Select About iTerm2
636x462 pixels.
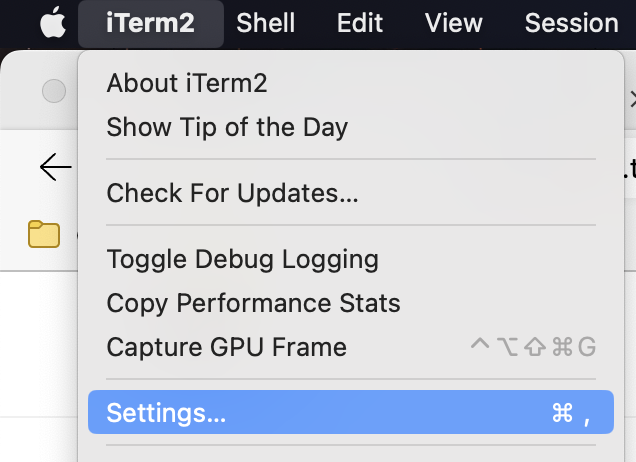click(187, 82)
